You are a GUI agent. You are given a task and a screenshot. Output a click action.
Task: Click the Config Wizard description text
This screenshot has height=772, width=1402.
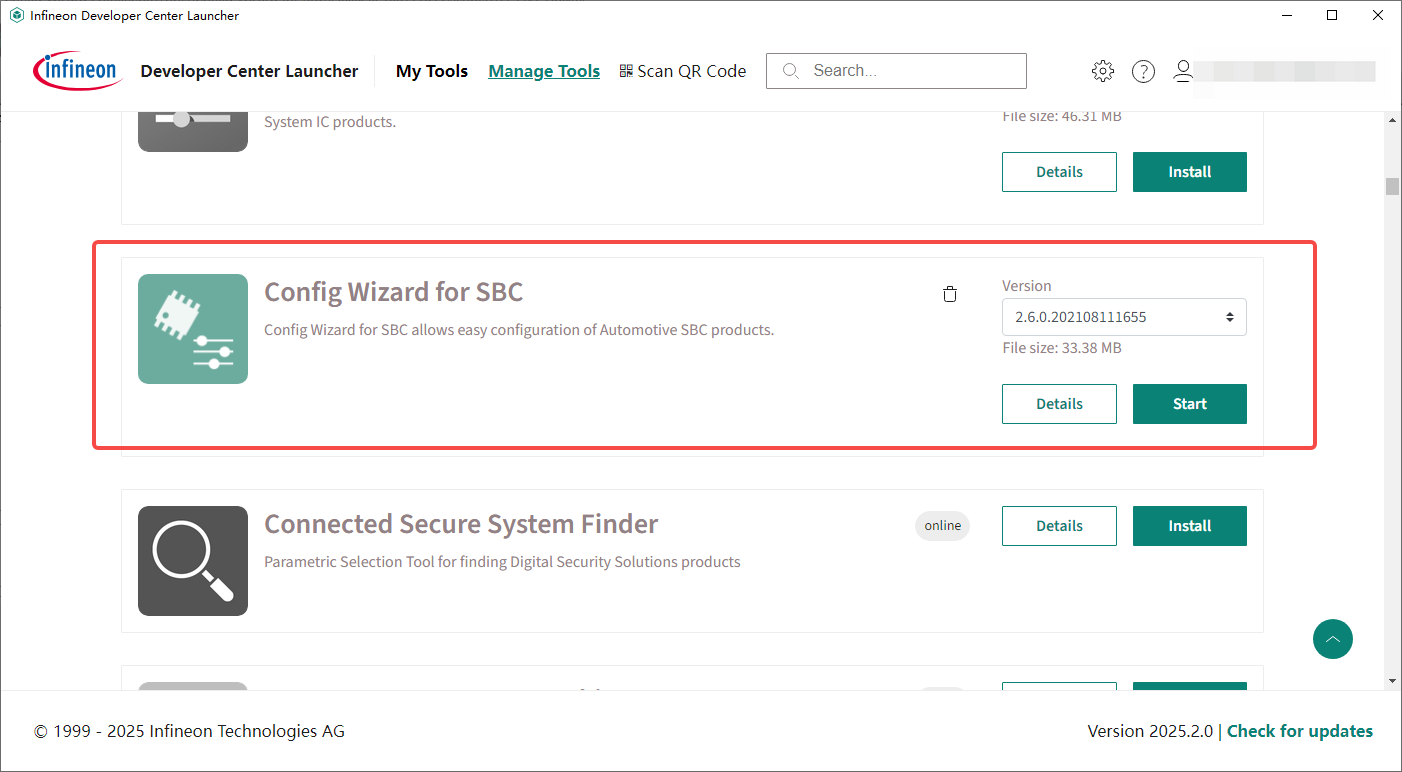(x=519, y=330)
